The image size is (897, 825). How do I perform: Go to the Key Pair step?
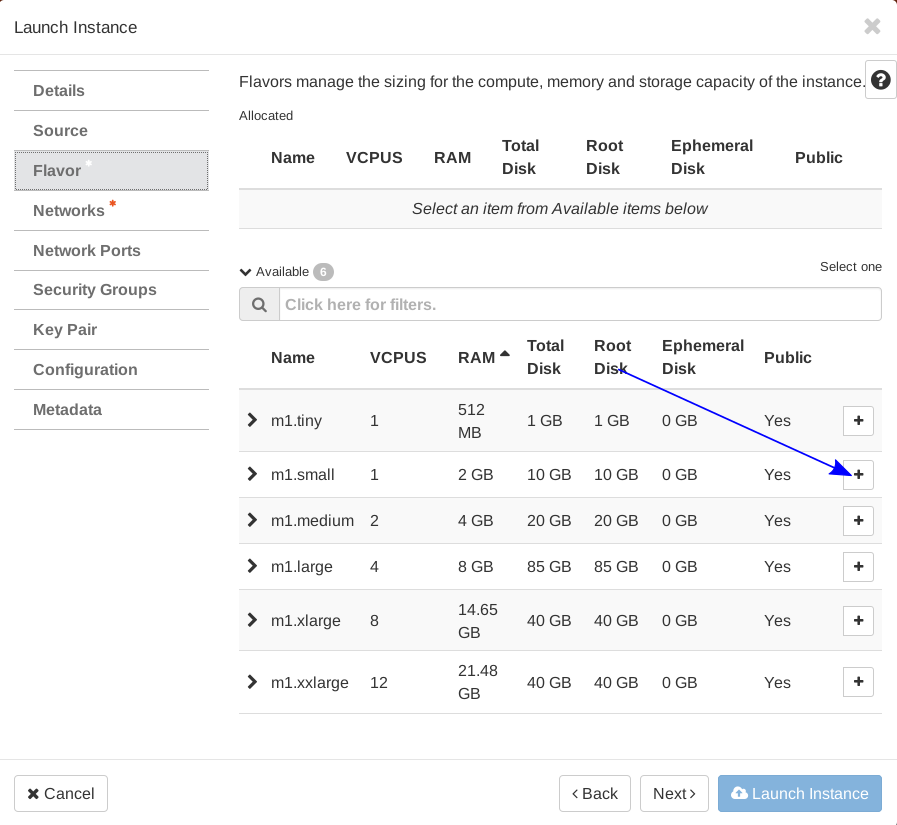65,330
